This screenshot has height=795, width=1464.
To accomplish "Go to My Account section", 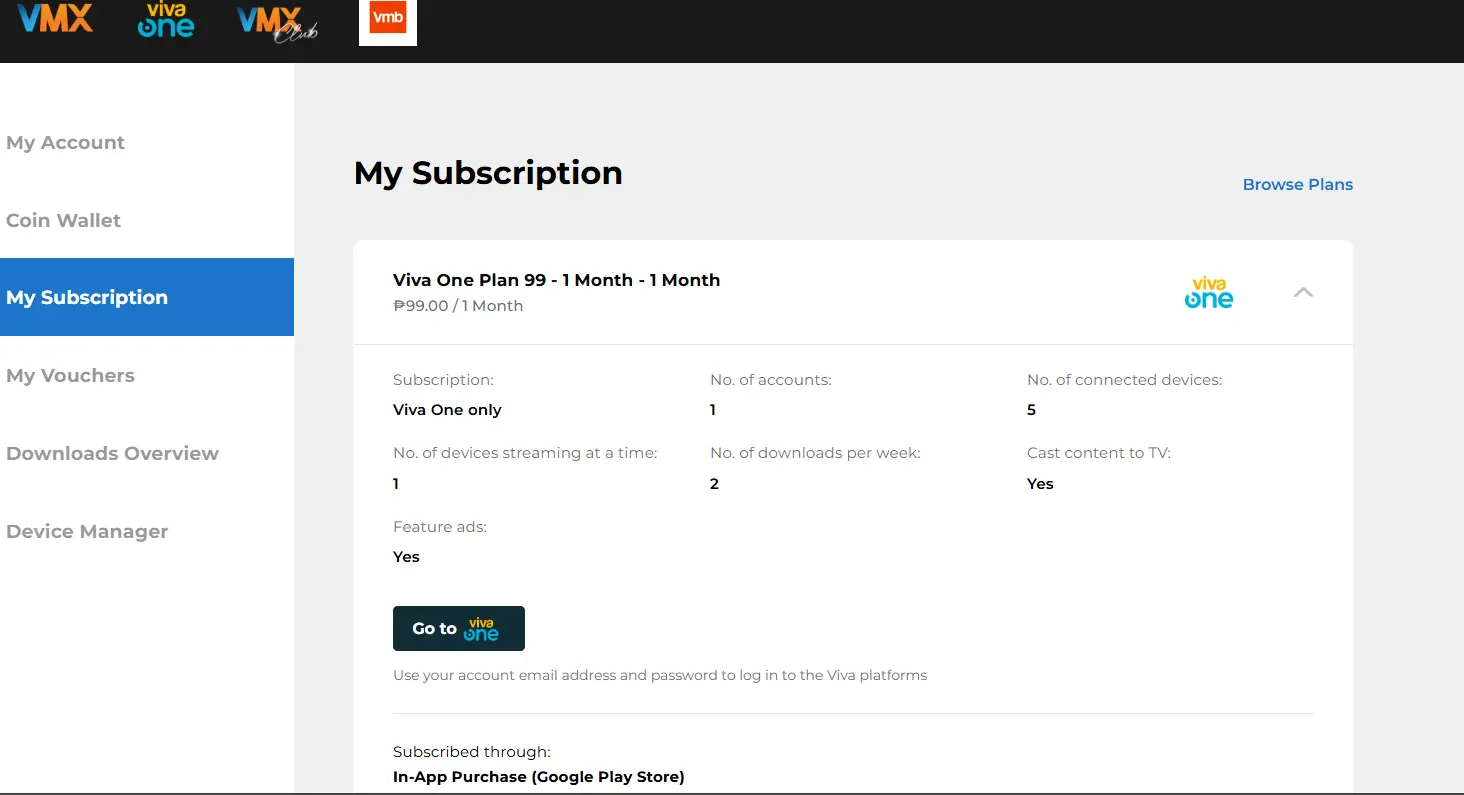I will tap(66, 143).
